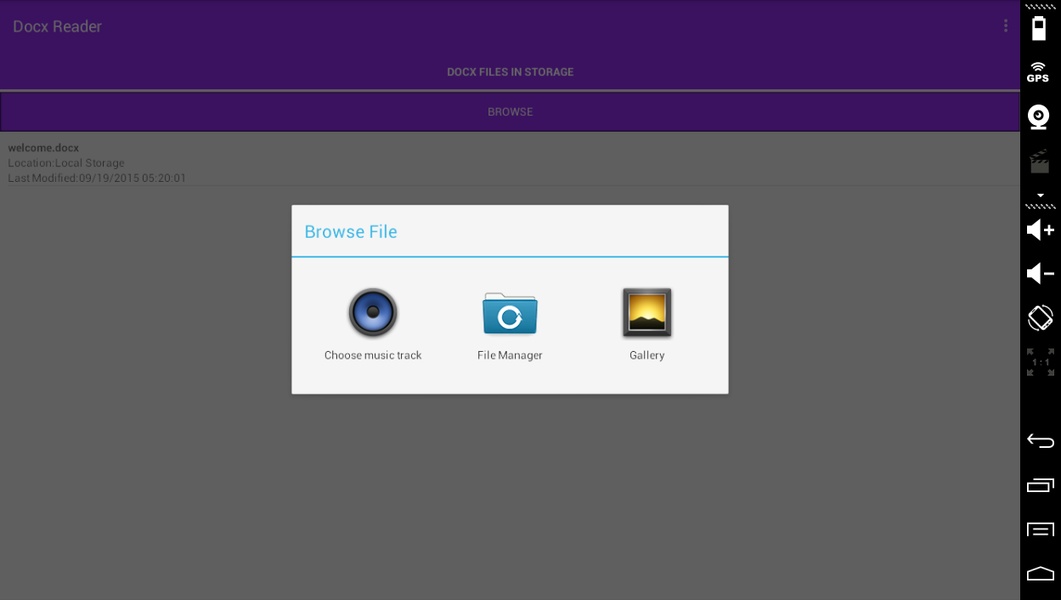Image resolution: width=1061 pixels, height=600 pixels.
Task: Tap the Android home icon
Action: [1040, 574]
